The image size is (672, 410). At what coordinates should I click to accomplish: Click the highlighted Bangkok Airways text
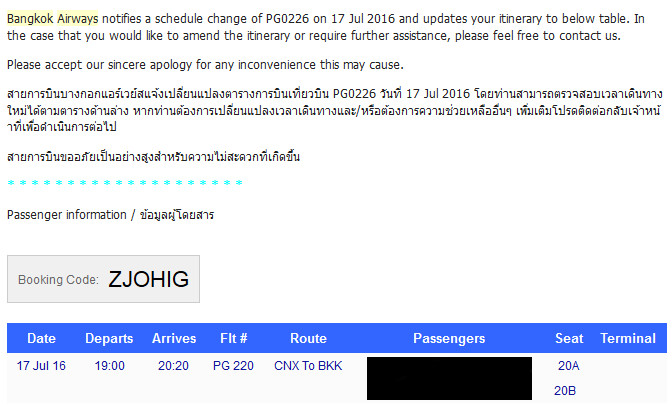coord(52,18)
